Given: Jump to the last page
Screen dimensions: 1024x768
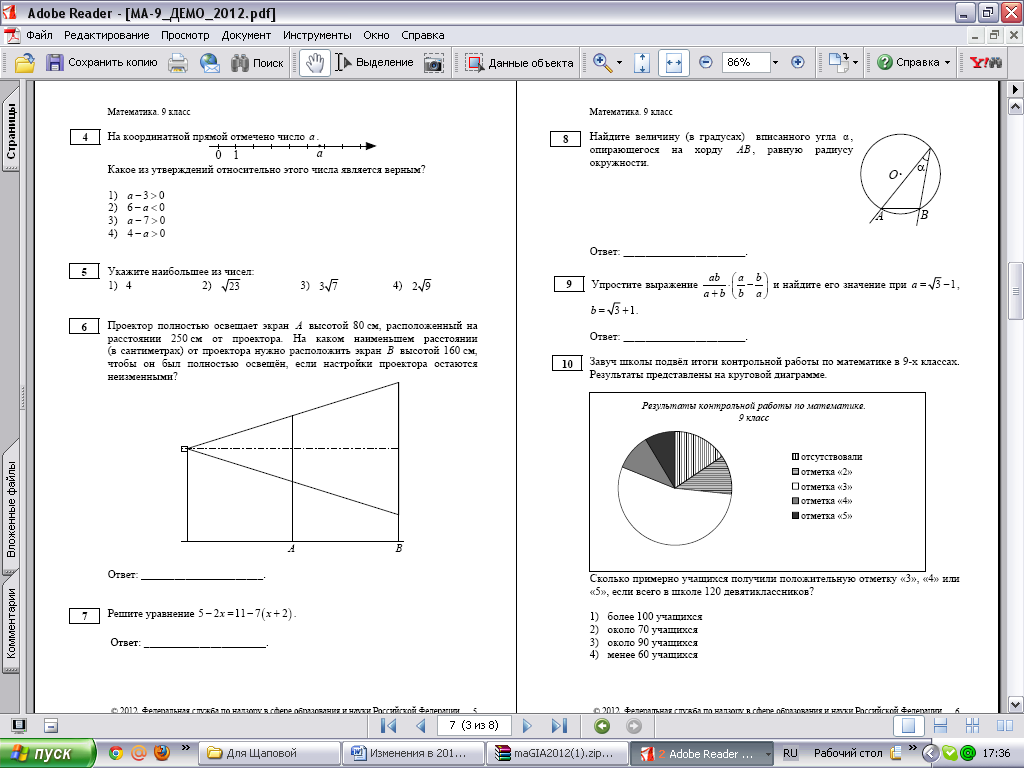Looking at the screenshot, I should 559,726.
